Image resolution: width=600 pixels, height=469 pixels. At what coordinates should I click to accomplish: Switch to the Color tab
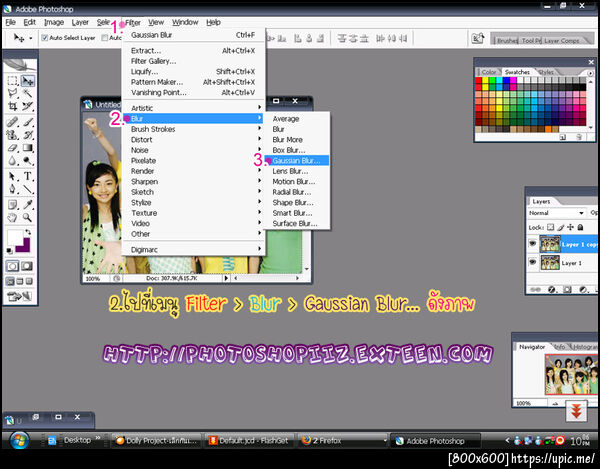(x=489, y=72)
